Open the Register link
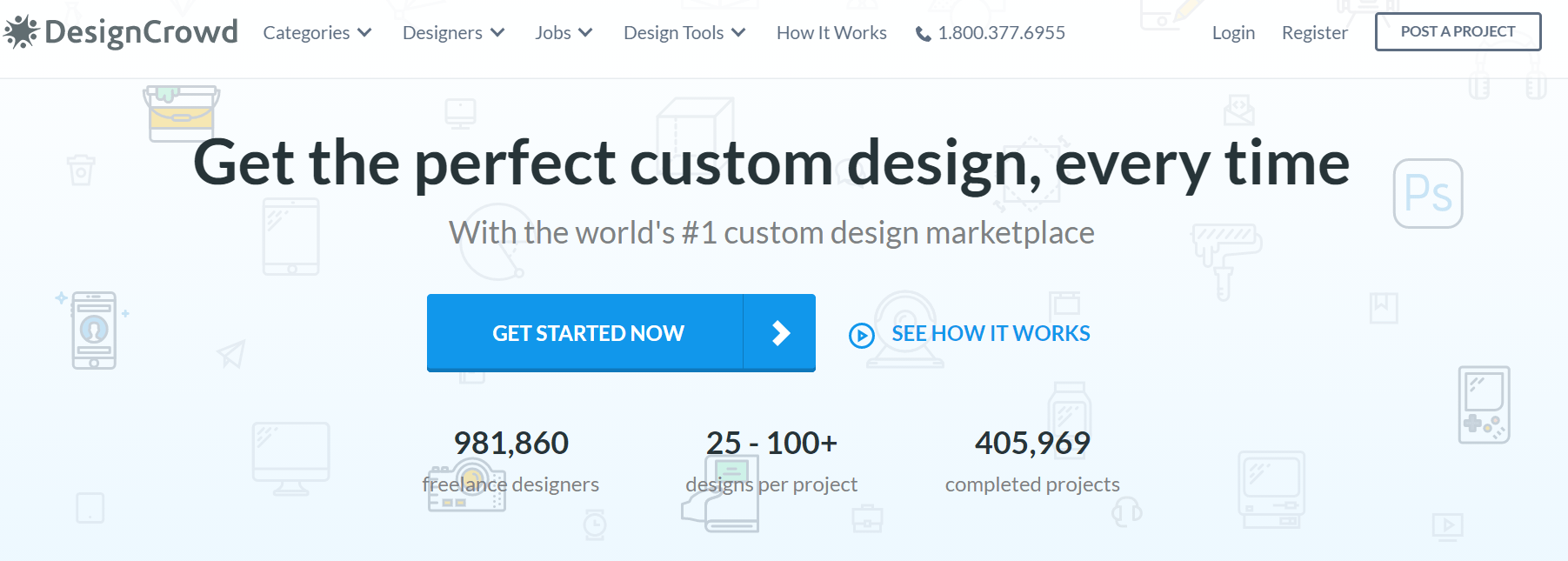 pos(1314,33)
